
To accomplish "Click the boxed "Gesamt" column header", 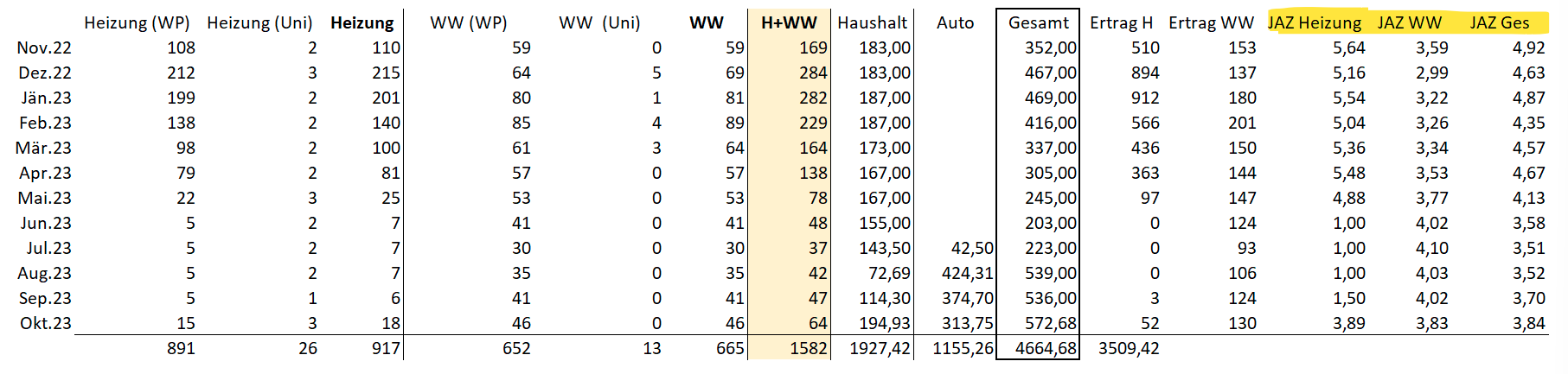I will [1038, 22].
